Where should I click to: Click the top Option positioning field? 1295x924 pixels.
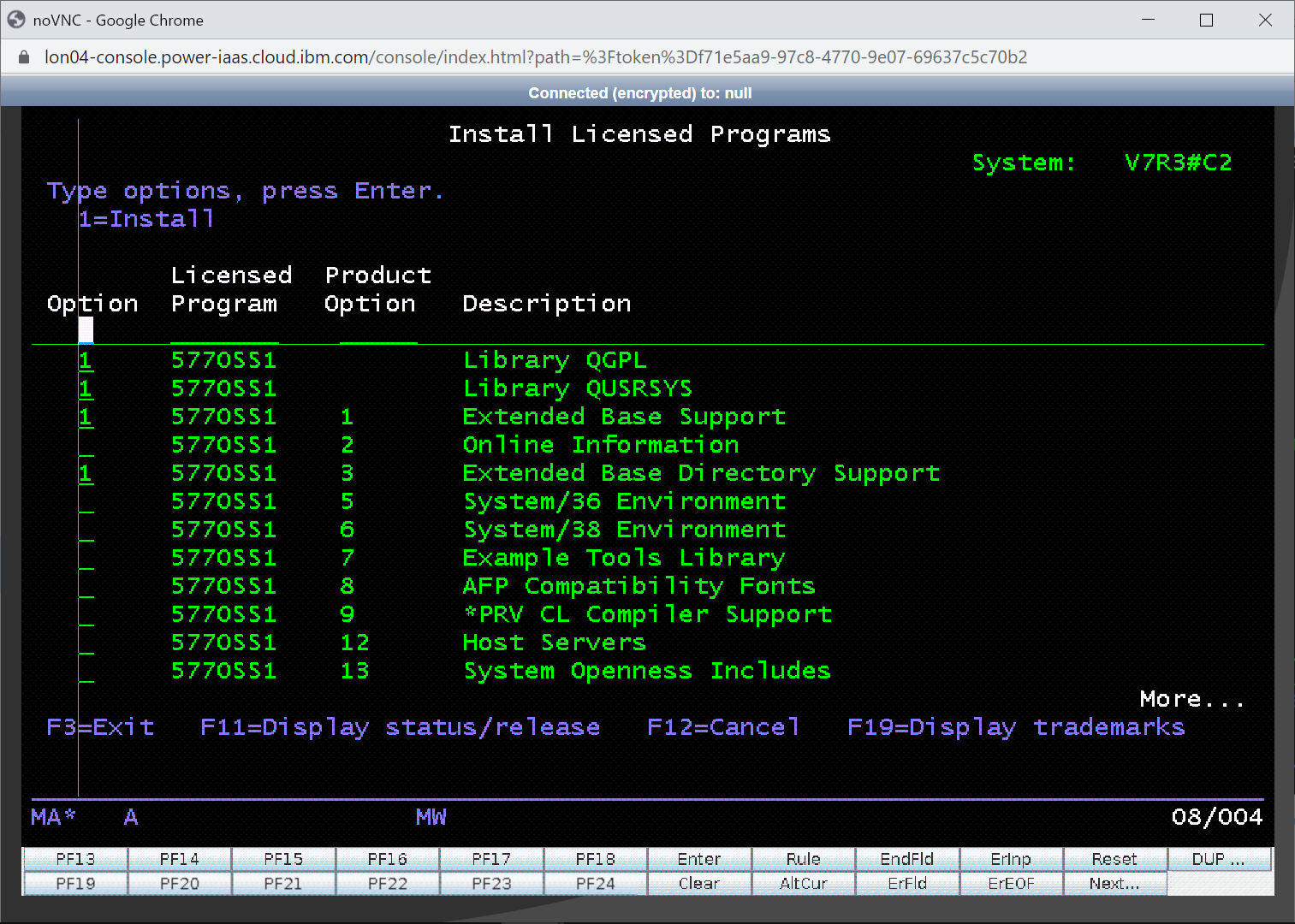86,331
